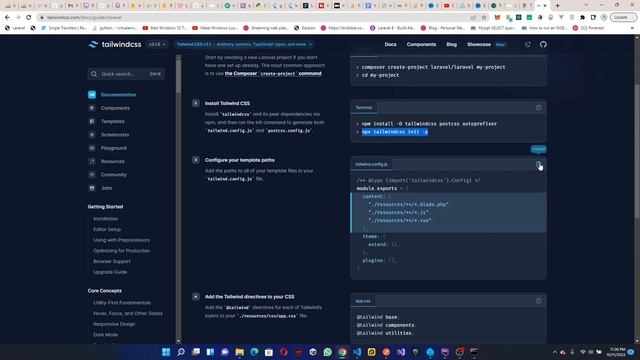This screenshot has width=640, height=360.
Task: Open Showcase in the top navigation
Action: point(479,44)
